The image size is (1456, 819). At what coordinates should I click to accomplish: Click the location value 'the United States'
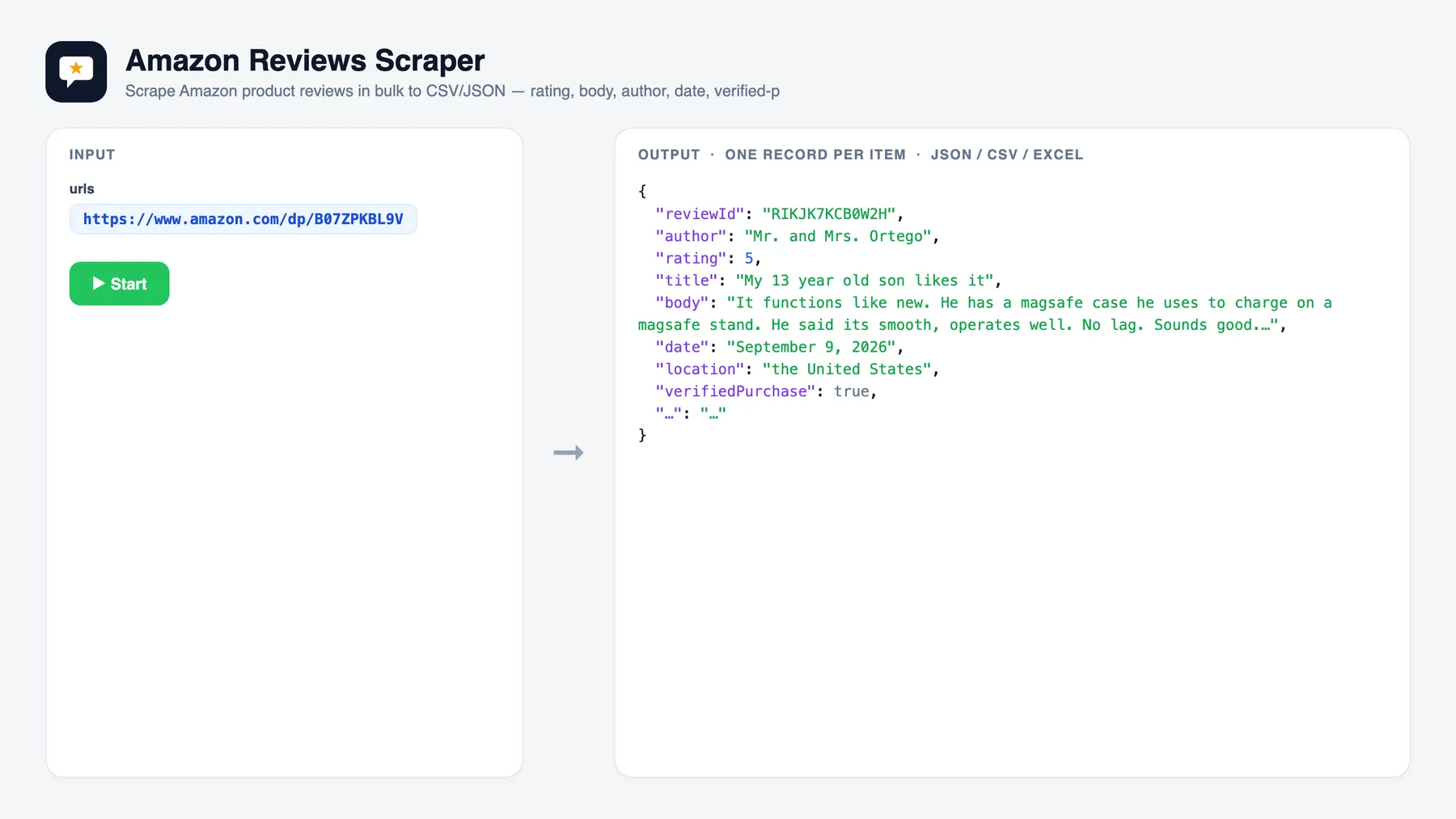(846, 369)
